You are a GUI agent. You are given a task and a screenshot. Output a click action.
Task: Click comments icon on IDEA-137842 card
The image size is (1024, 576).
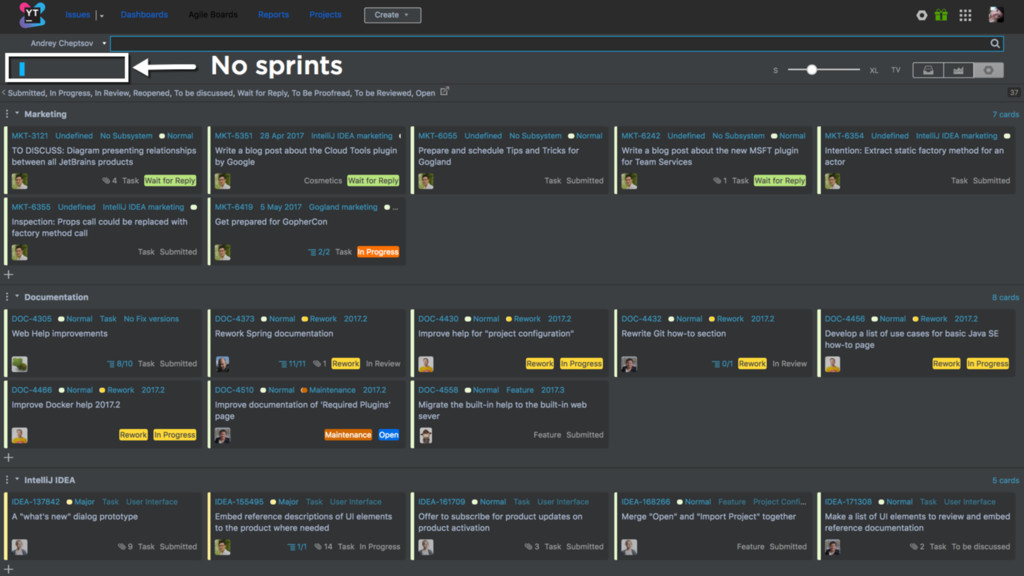point(121,547)
